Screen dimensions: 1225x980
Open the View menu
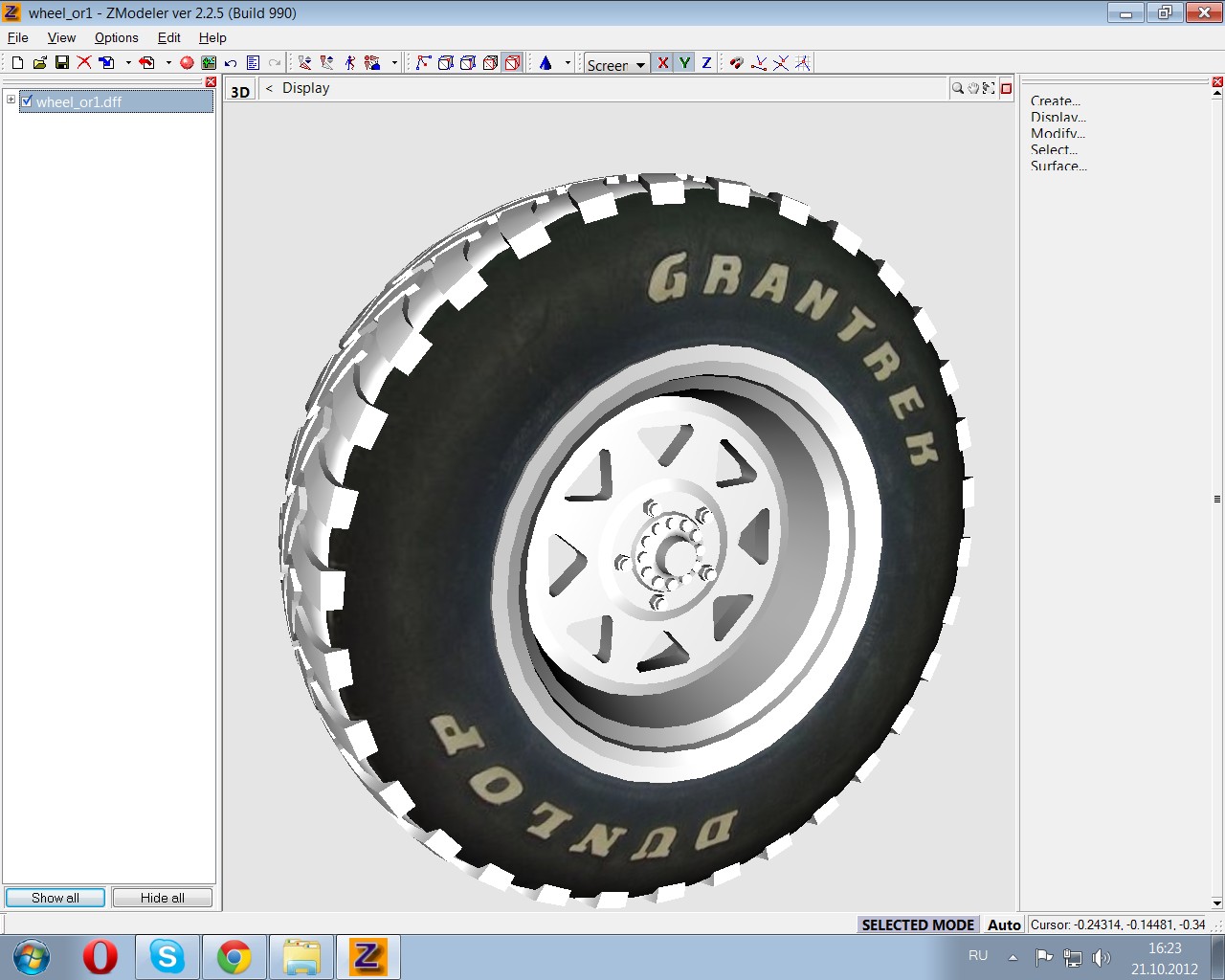tap(61, 37)
